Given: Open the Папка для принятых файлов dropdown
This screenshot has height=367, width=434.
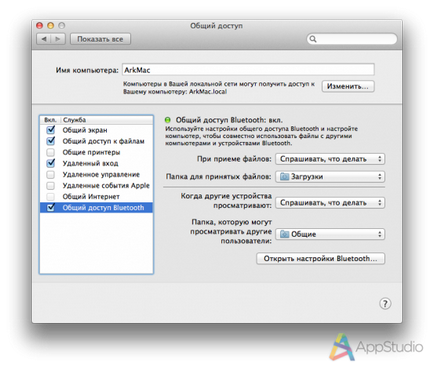Looking at the screenshot, I should coord(330,177).
